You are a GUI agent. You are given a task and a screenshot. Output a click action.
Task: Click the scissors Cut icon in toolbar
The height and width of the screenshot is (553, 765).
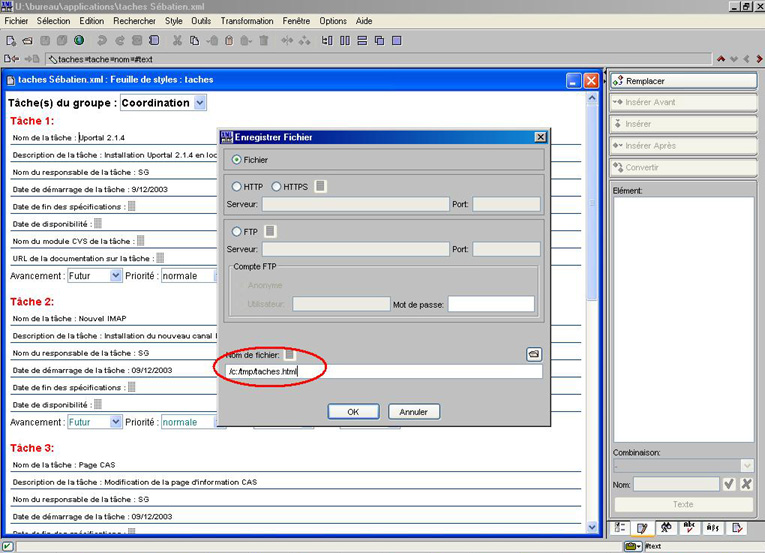coord(178,41)
